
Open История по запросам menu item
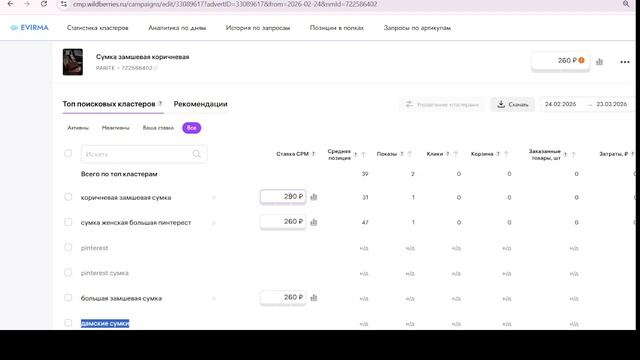(258, 28)
